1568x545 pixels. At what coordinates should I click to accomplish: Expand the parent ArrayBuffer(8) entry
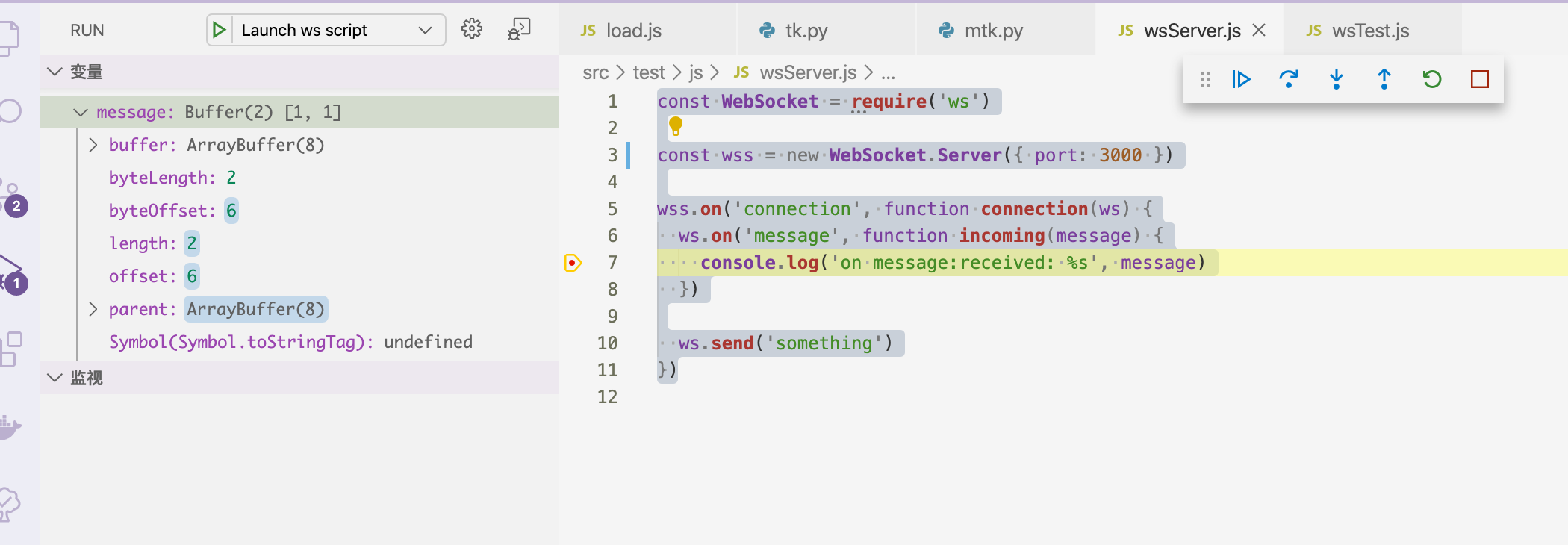[93, 309]
